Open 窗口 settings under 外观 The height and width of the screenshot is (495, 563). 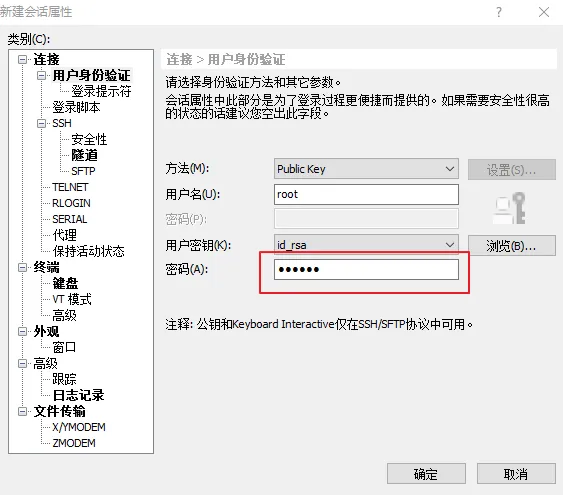pyautogui.click(x=64, y=347)
